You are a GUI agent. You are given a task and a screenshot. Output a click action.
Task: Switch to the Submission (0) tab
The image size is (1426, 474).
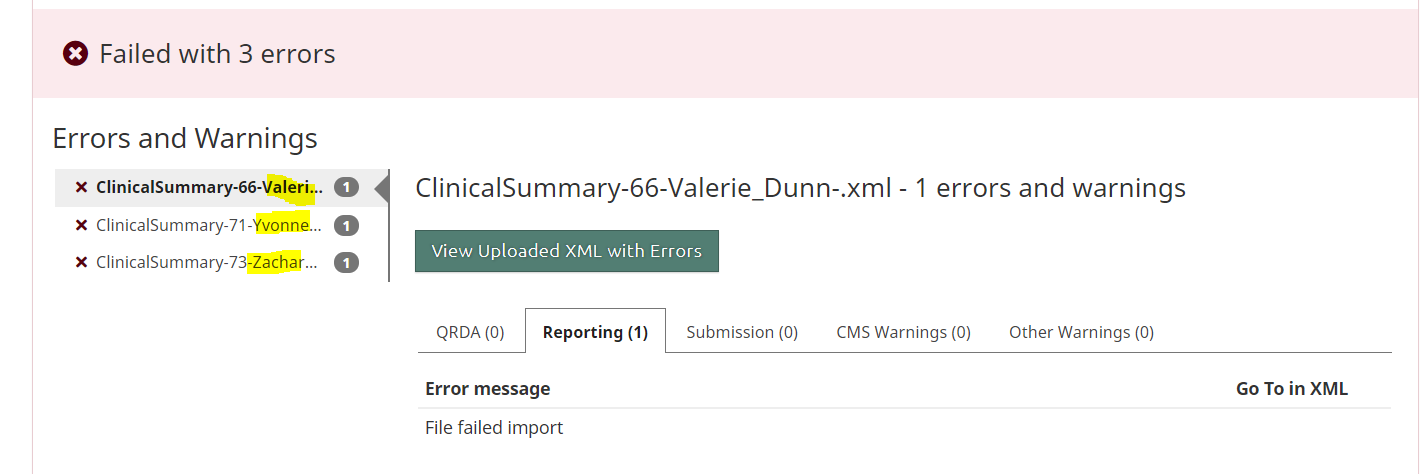742,332
